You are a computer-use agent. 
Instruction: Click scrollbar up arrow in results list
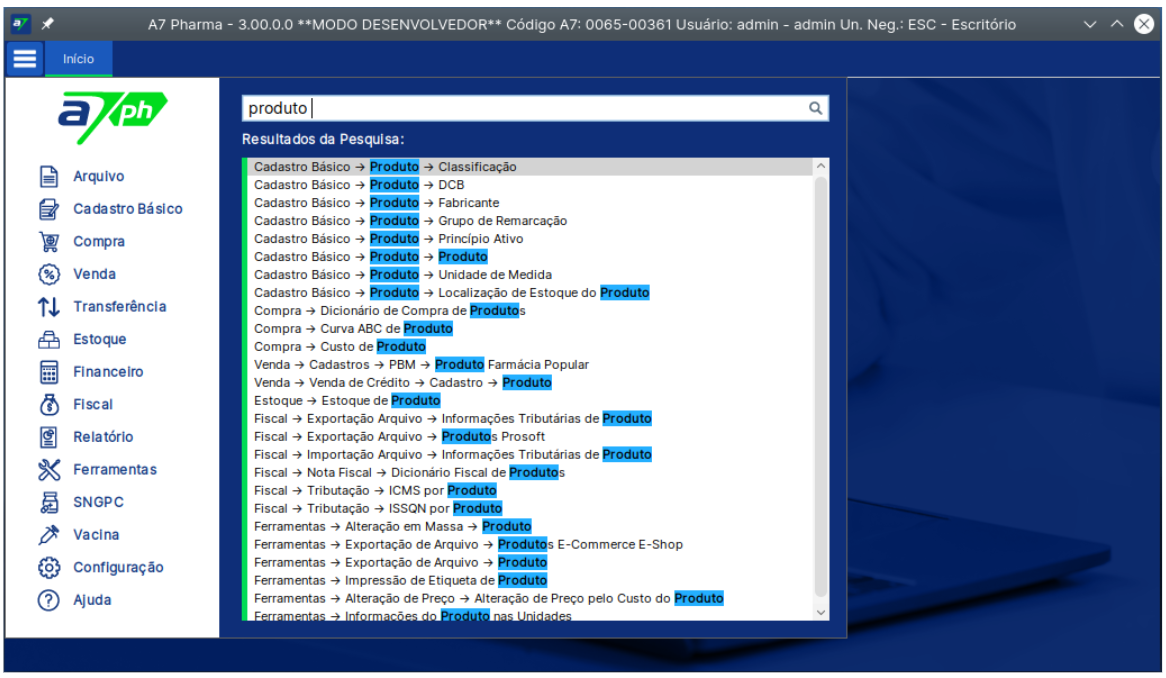[x=821, y=167]
